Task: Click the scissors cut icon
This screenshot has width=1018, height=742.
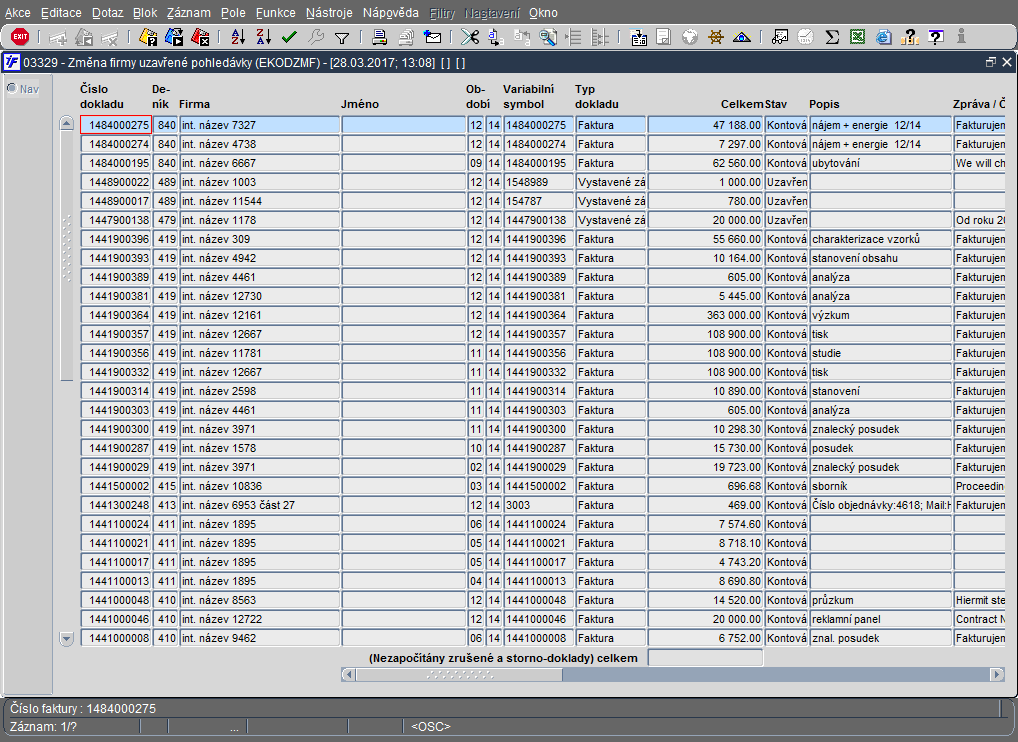Action: click(x=469, y=37)
